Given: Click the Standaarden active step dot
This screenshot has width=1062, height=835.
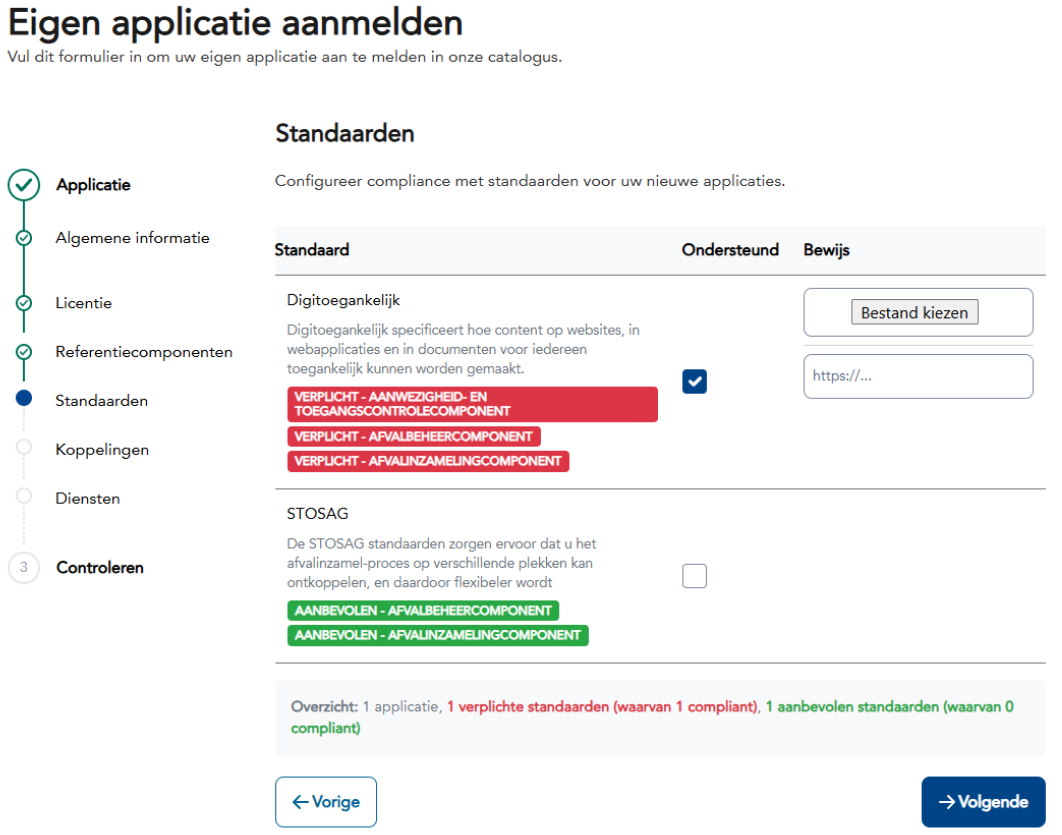Looking at the screenshot, I should point(24,399).
